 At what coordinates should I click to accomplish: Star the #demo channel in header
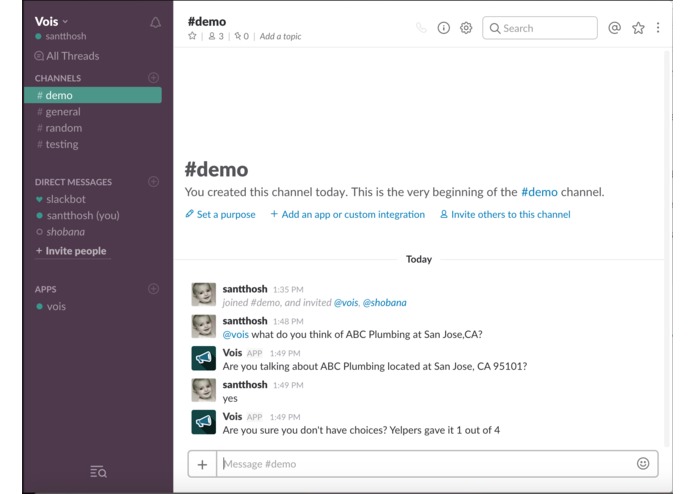point(192,36)
